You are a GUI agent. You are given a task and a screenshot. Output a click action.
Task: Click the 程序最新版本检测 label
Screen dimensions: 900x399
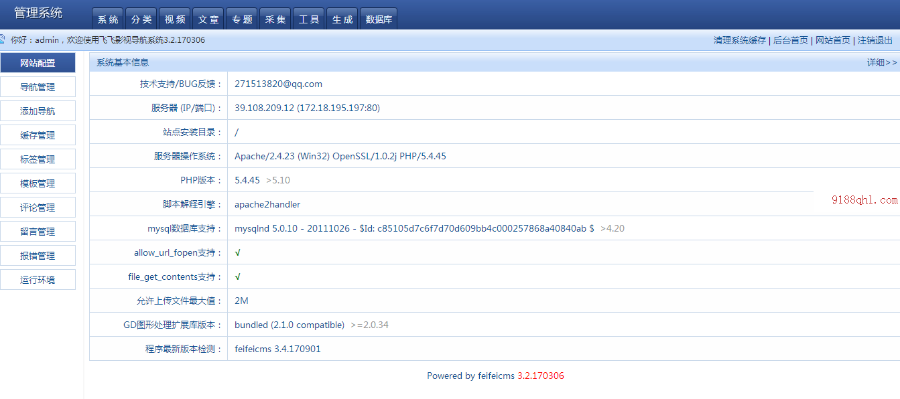pos(184,348)
